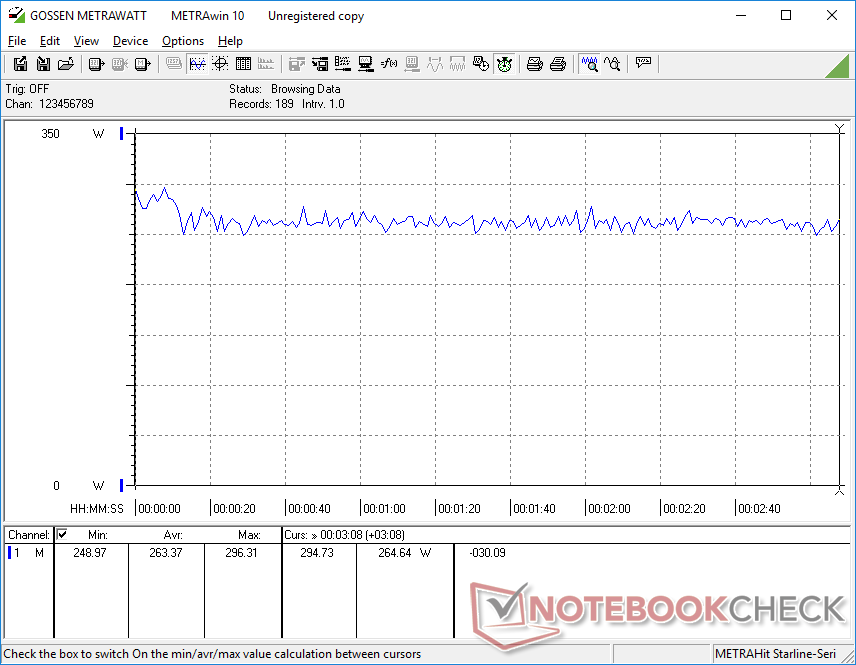Click the printer icon

pos(557,64)
